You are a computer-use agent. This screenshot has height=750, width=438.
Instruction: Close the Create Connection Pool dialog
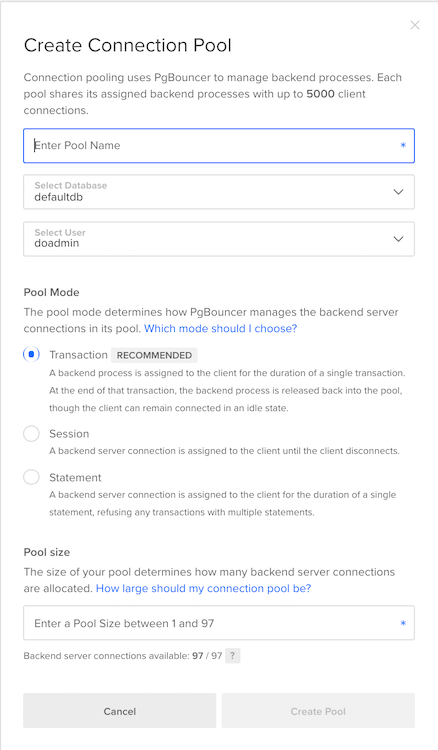[x=415, y=25]
